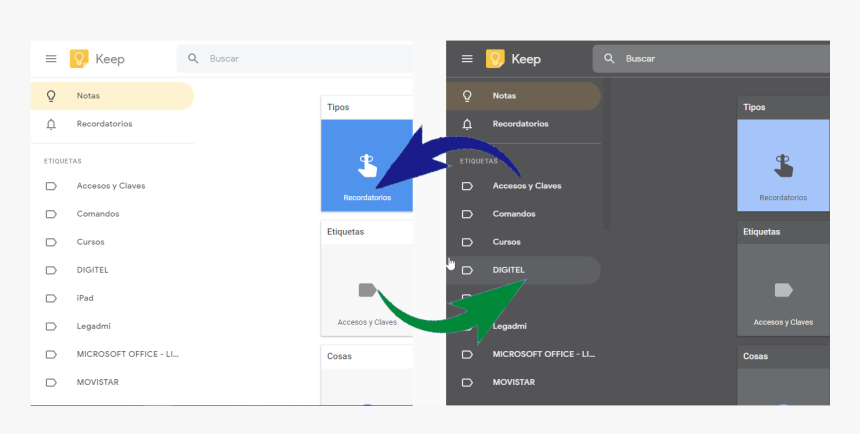
Task: Click tag icon next to Comandos, light window
Action: click(51, 214)
